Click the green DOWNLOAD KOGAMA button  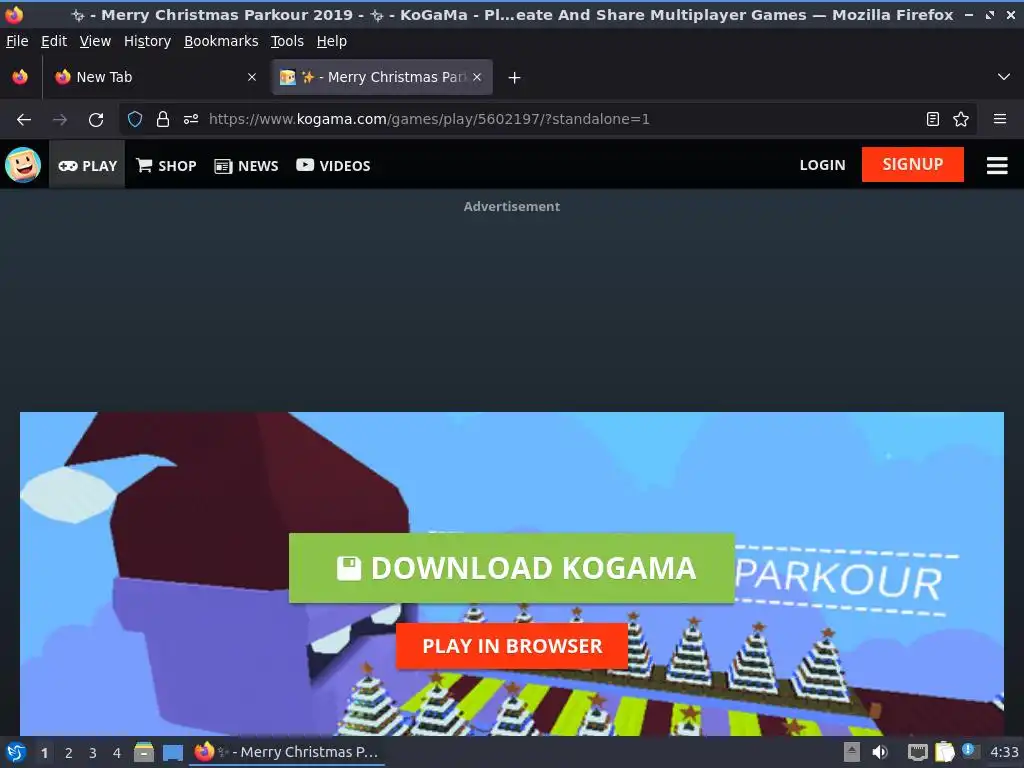pyautogui.click(x=512, y=568)
